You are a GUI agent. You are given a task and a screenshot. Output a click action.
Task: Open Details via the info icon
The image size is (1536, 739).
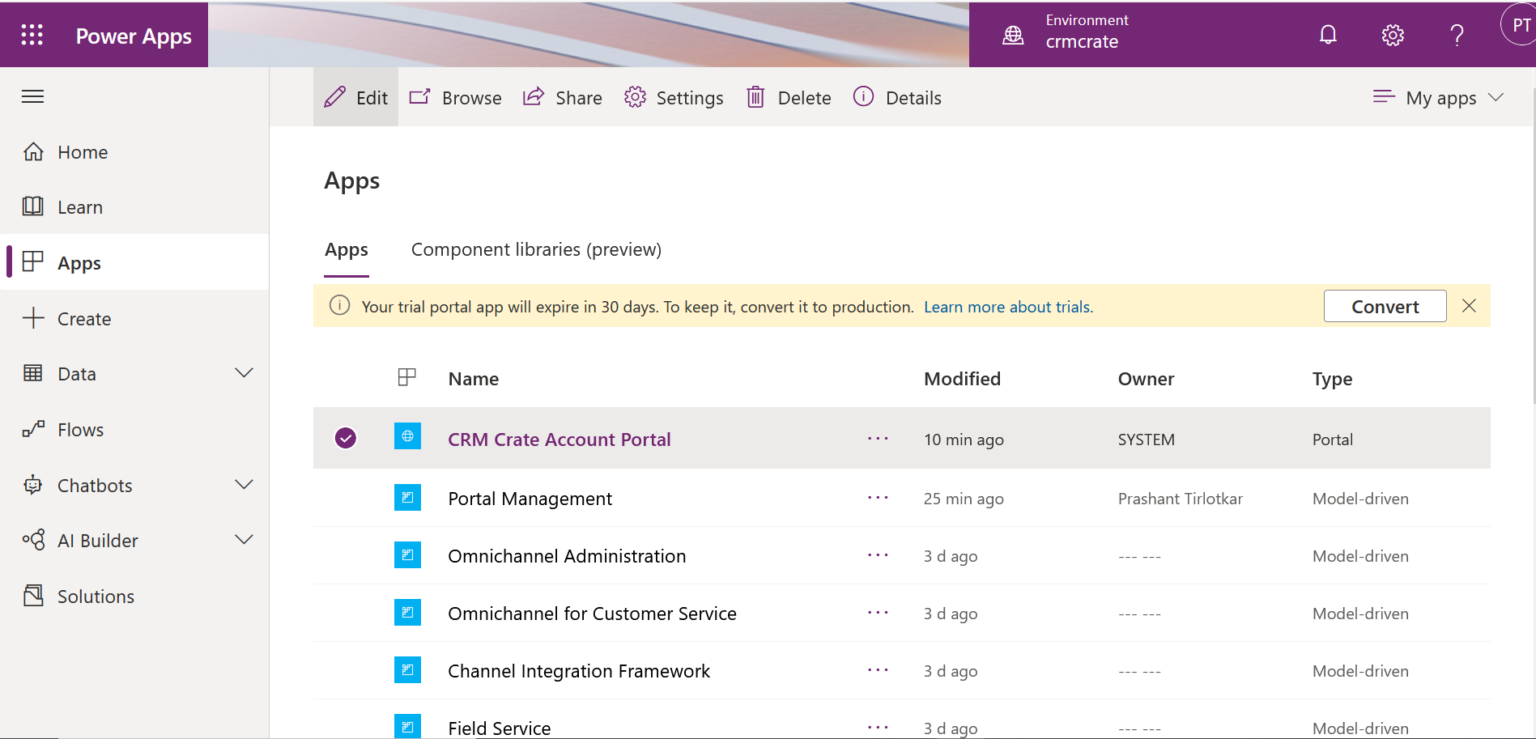click(863, 97)
